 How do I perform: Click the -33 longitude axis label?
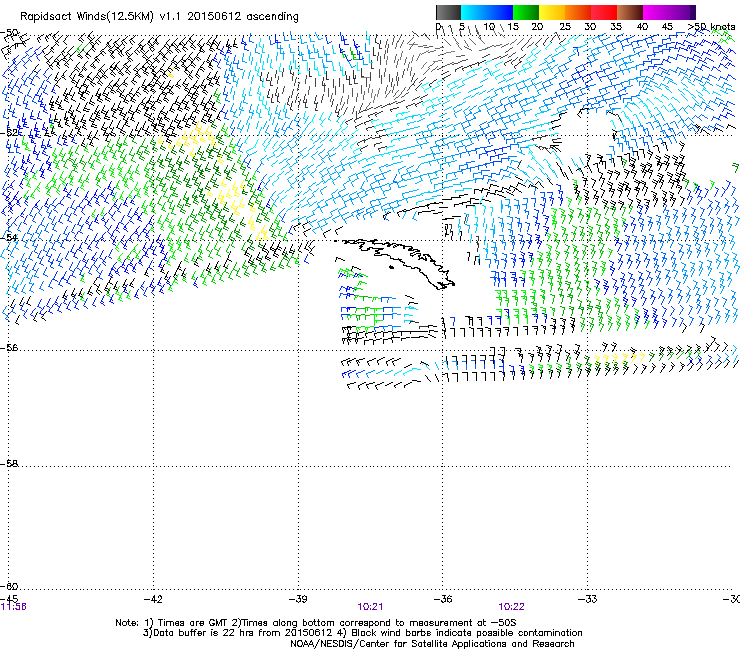click(x=587, y=599)
